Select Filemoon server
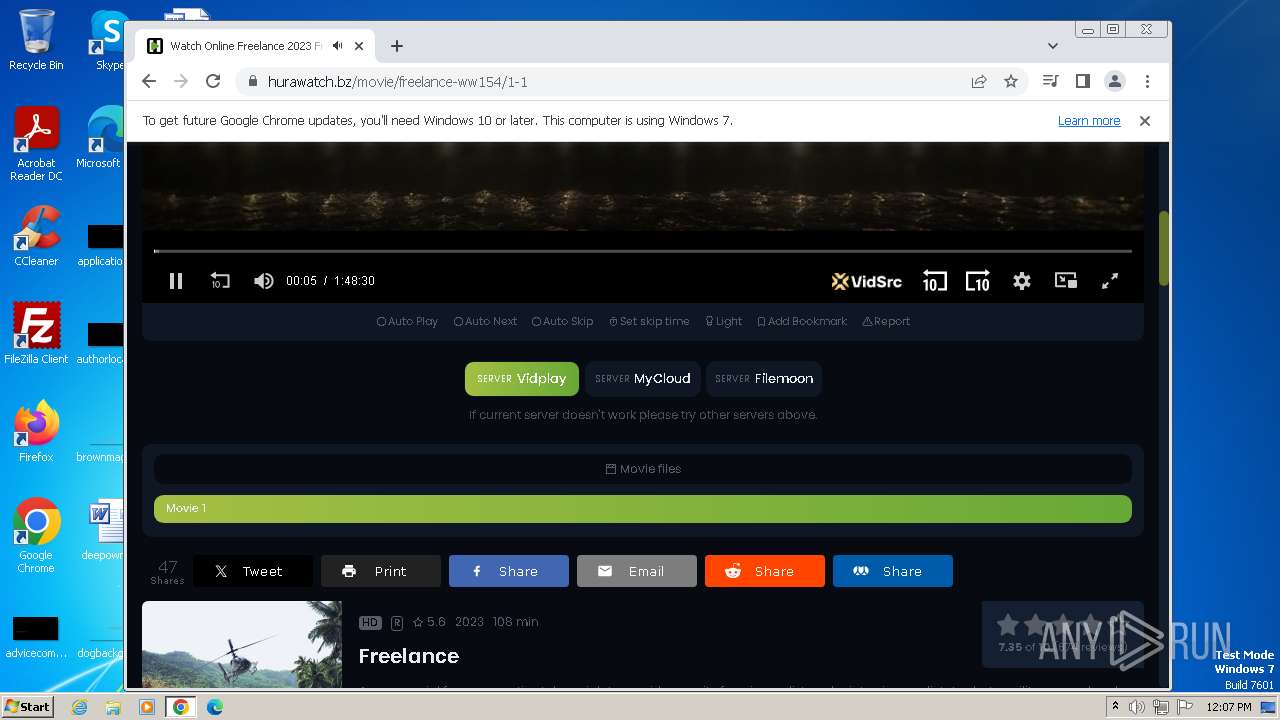The height and width of the screenshot is (720, 1280). (764, 379)
